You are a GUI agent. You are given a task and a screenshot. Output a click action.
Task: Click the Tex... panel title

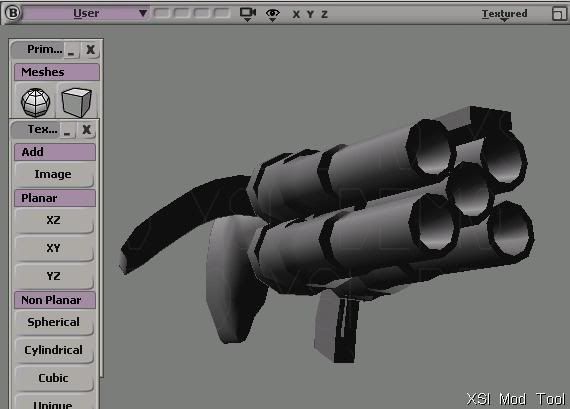(x=43, y=129)
